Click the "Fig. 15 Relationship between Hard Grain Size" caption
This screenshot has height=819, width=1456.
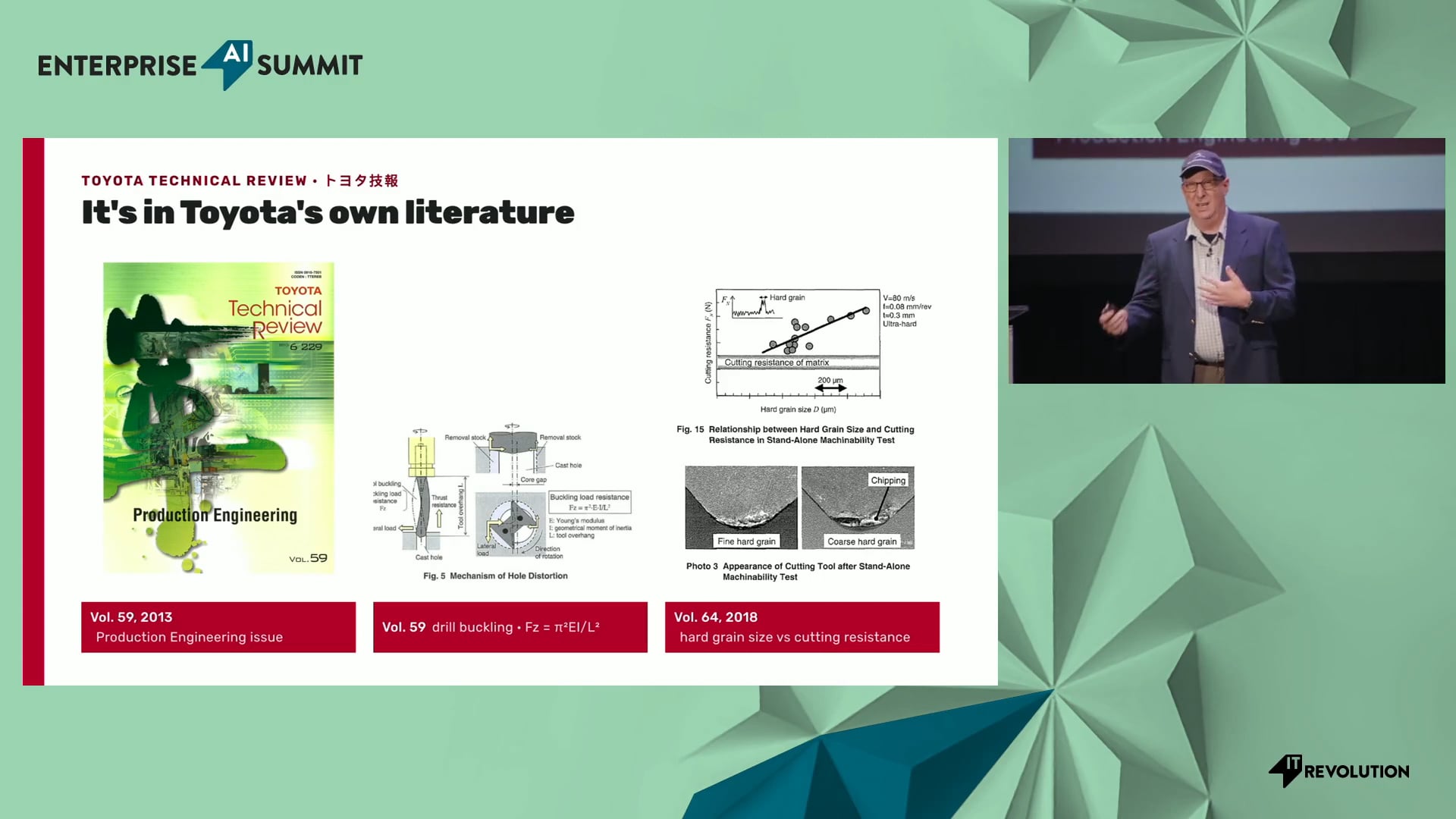click(795, 435)
